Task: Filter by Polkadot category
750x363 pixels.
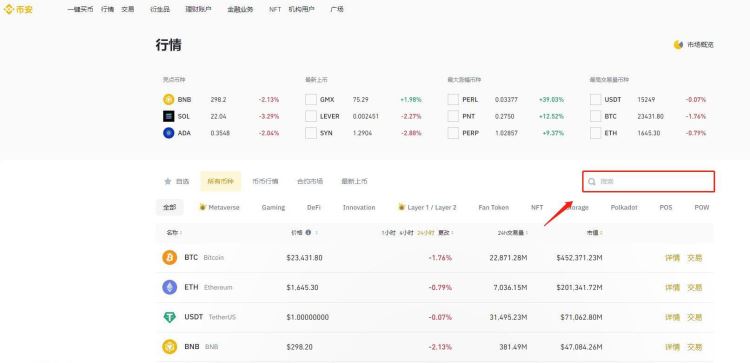Action: 624,208
